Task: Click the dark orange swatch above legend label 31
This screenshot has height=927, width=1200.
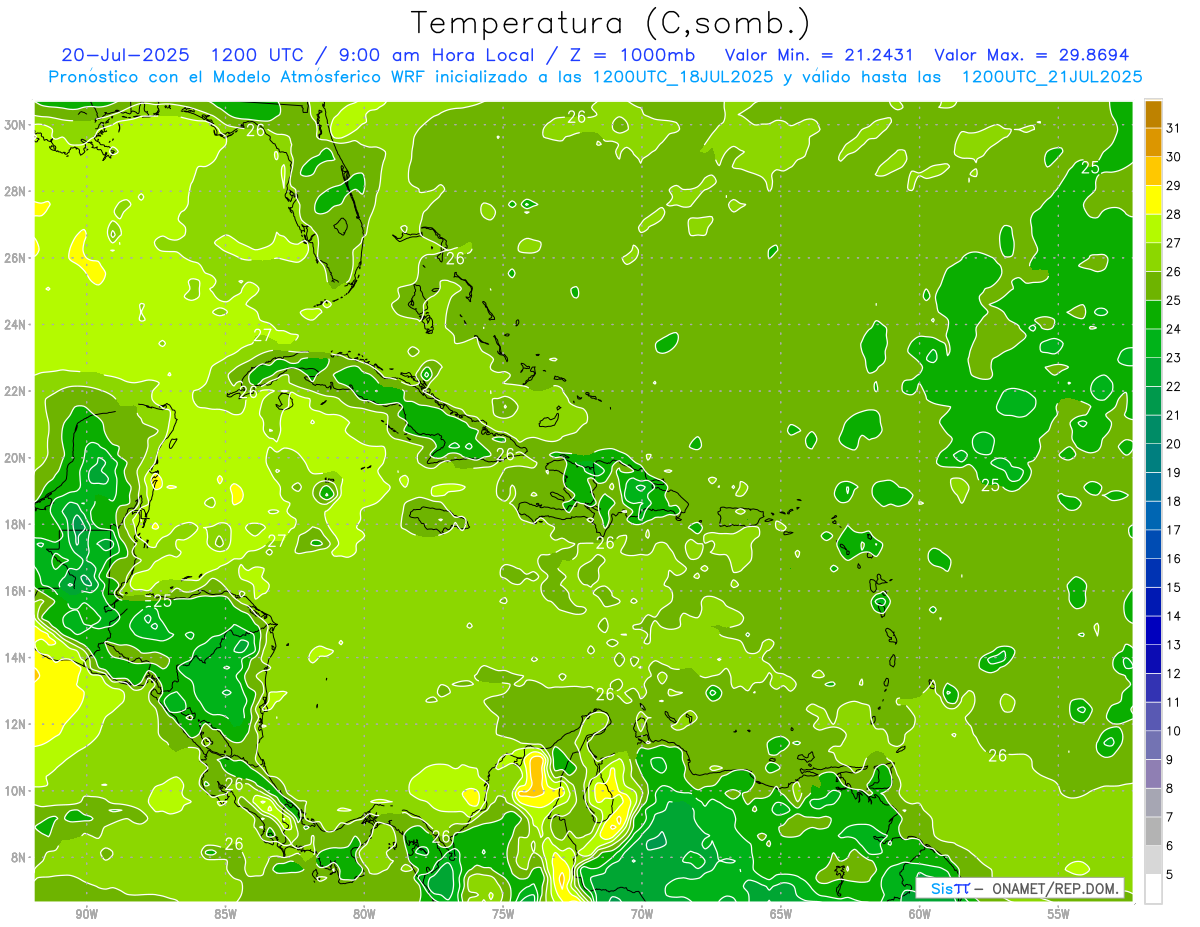Action: (1153, 113)
